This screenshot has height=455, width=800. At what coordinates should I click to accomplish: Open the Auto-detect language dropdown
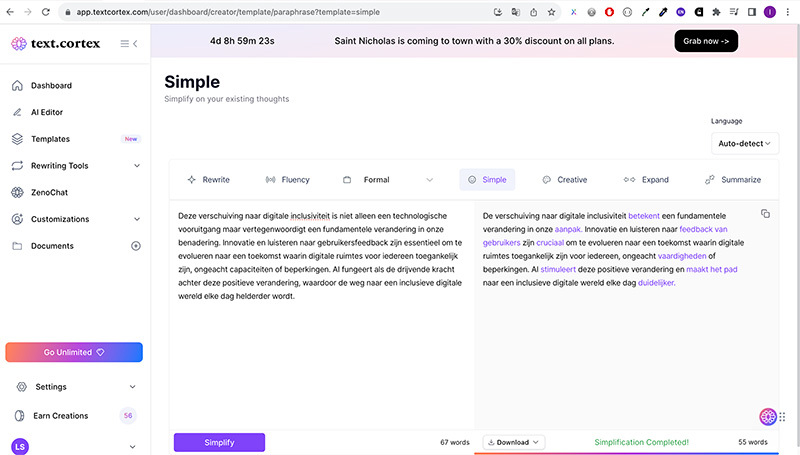tap(745, 143)
